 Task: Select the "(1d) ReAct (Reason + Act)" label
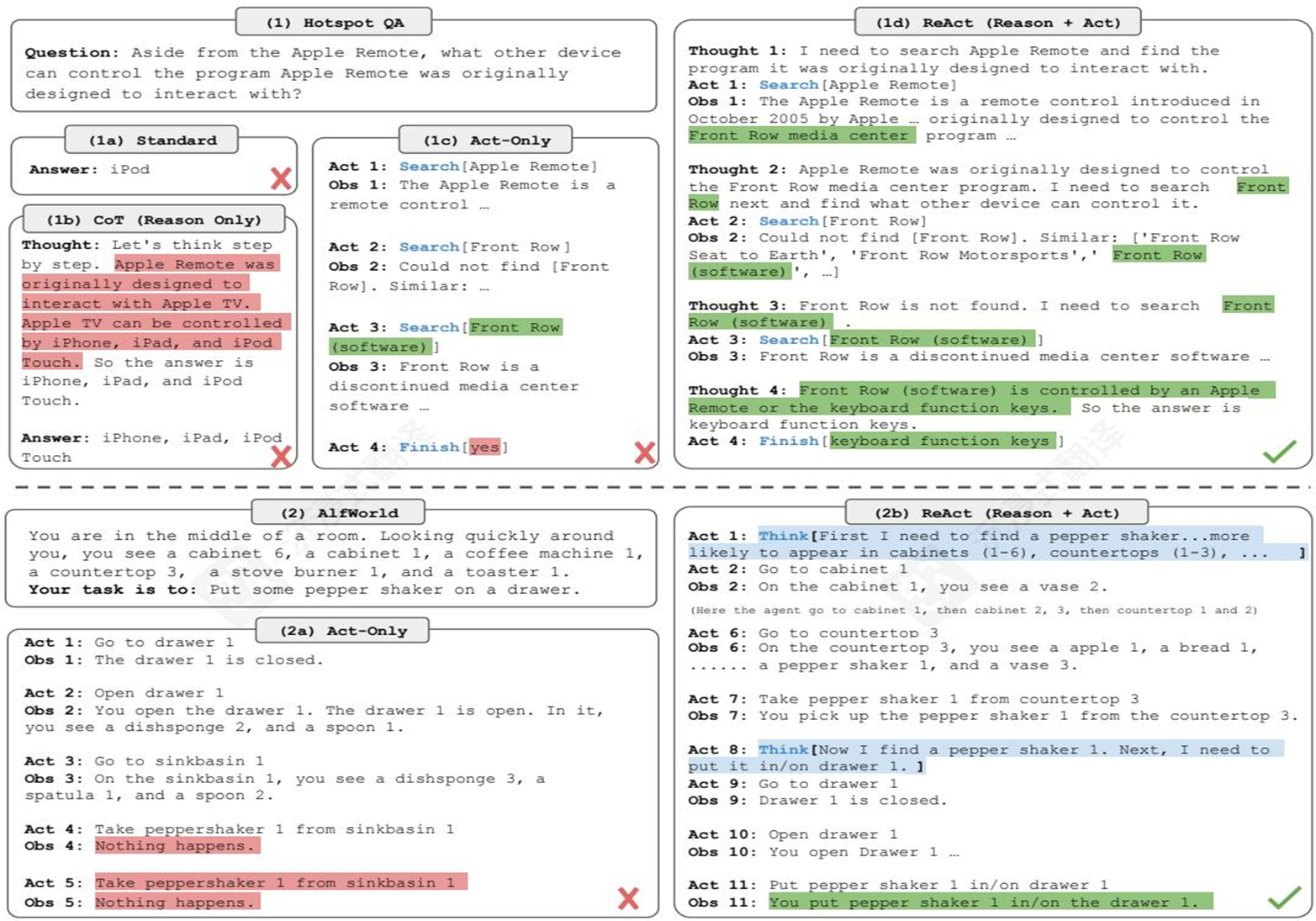point(998,23)
